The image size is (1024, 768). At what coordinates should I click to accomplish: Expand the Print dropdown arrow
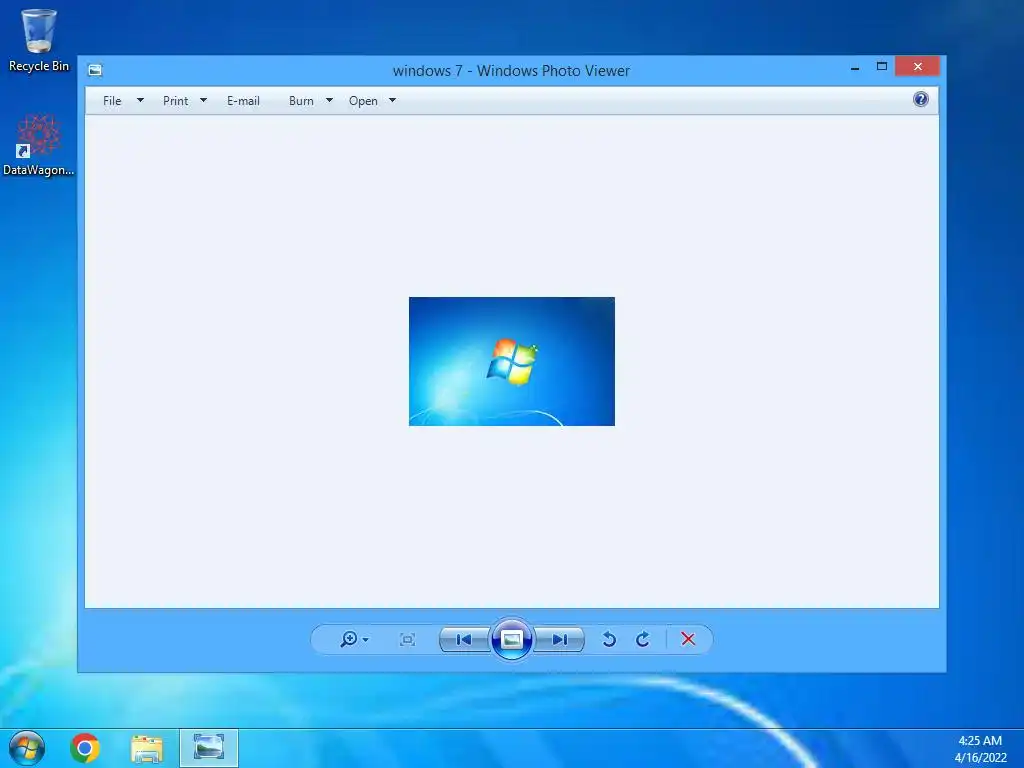click(203, 101)
